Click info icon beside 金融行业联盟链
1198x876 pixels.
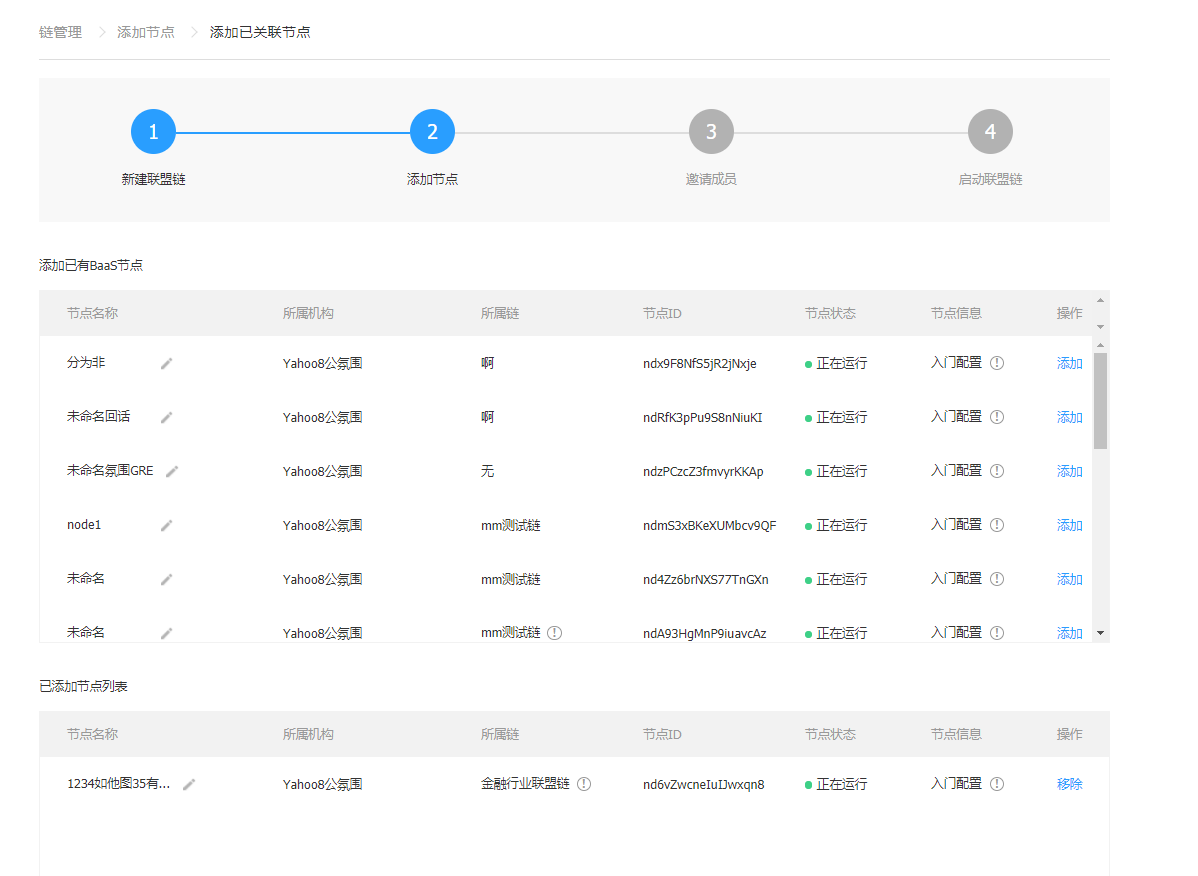click(x=584, y=785)
